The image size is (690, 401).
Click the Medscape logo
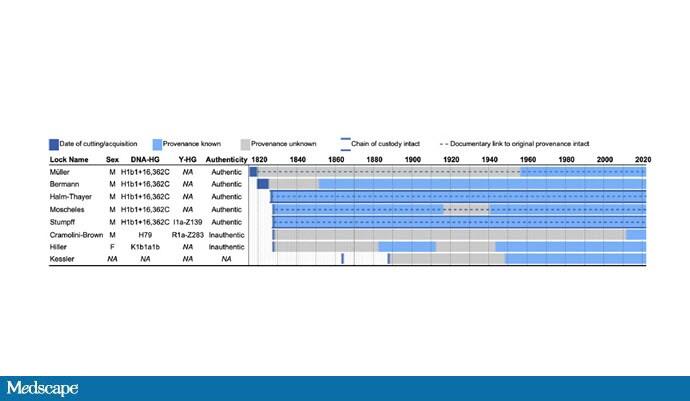[42, 388]
